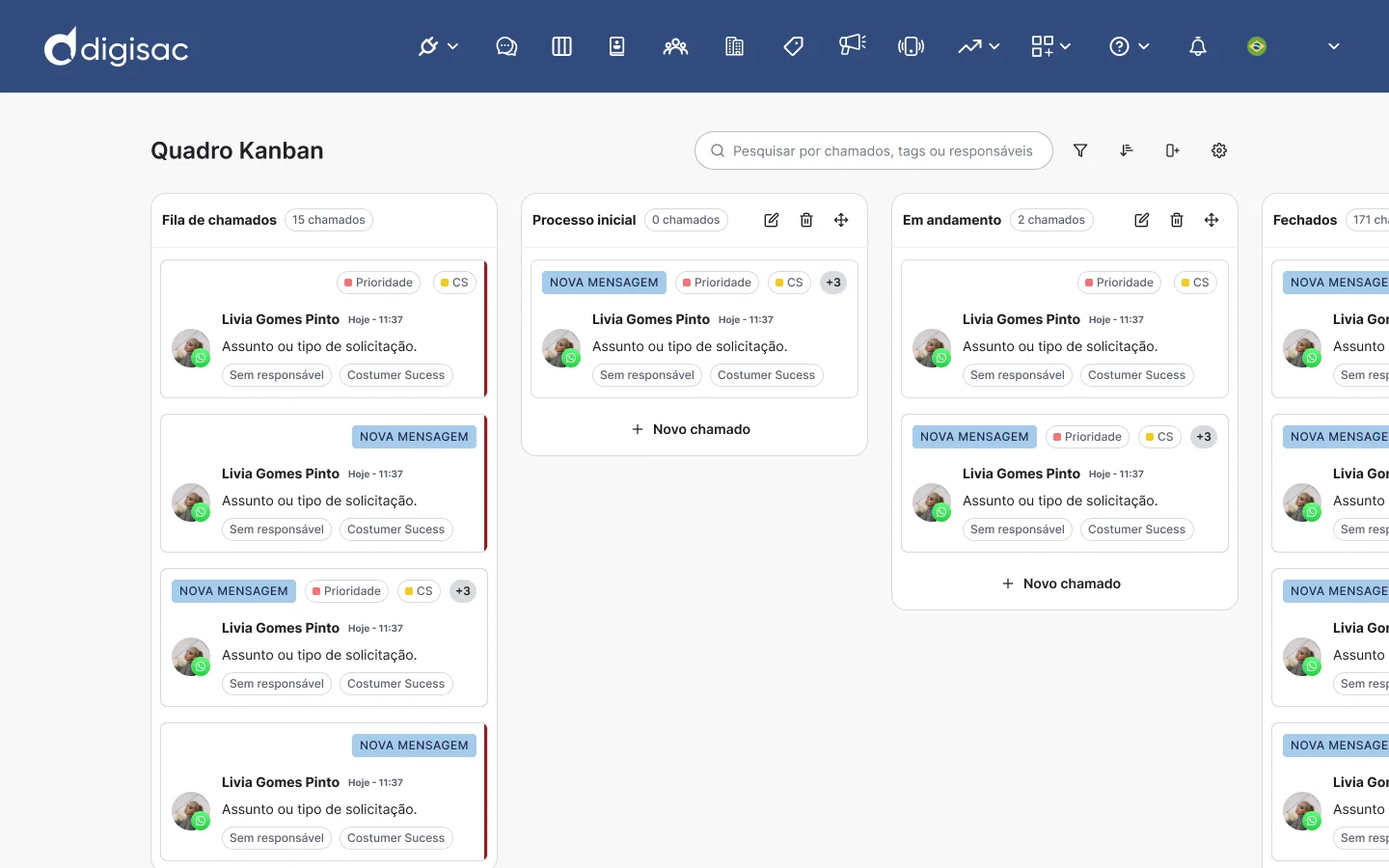The height and width of the screenshot is (868, 1389).
Task: Open the chat conversations icon in top bar
Action: (x=506, y=46)
